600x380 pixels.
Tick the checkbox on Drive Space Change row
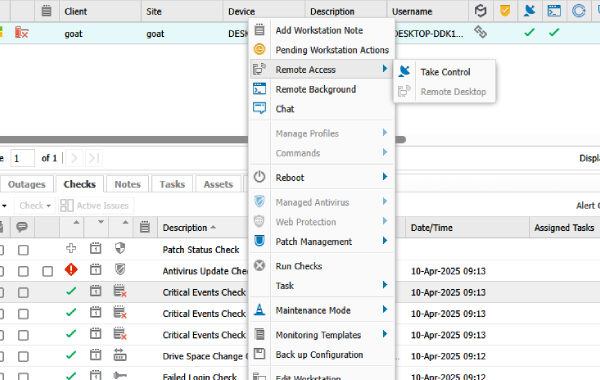pyautogui.click(x=23, y=357)
